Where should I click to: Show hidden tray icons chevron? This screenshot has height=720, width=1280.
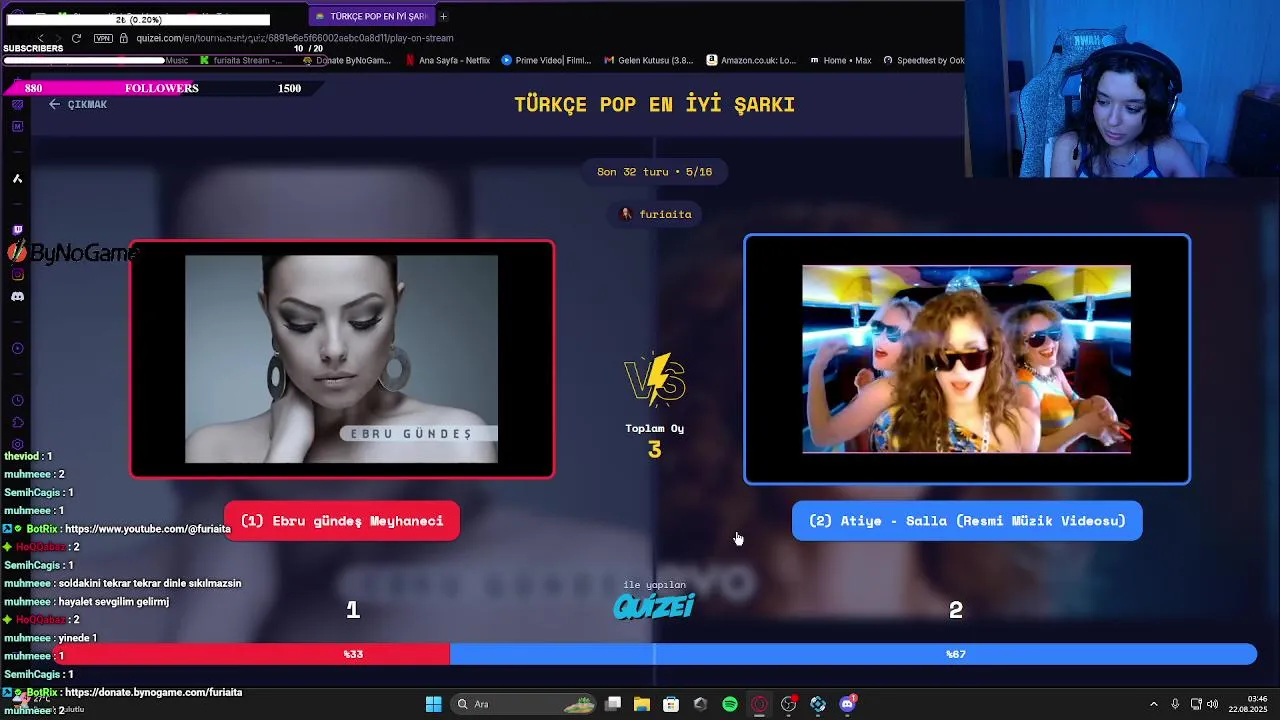coord(1153,704)
